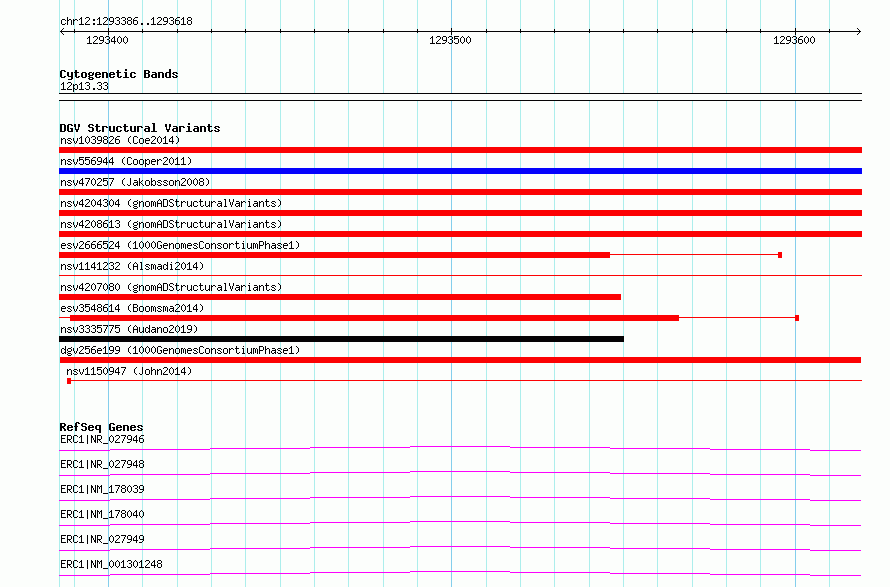Click the DGV Structural Variants track title
Viewport: 890px width, 587px height.
click(140, 128)
